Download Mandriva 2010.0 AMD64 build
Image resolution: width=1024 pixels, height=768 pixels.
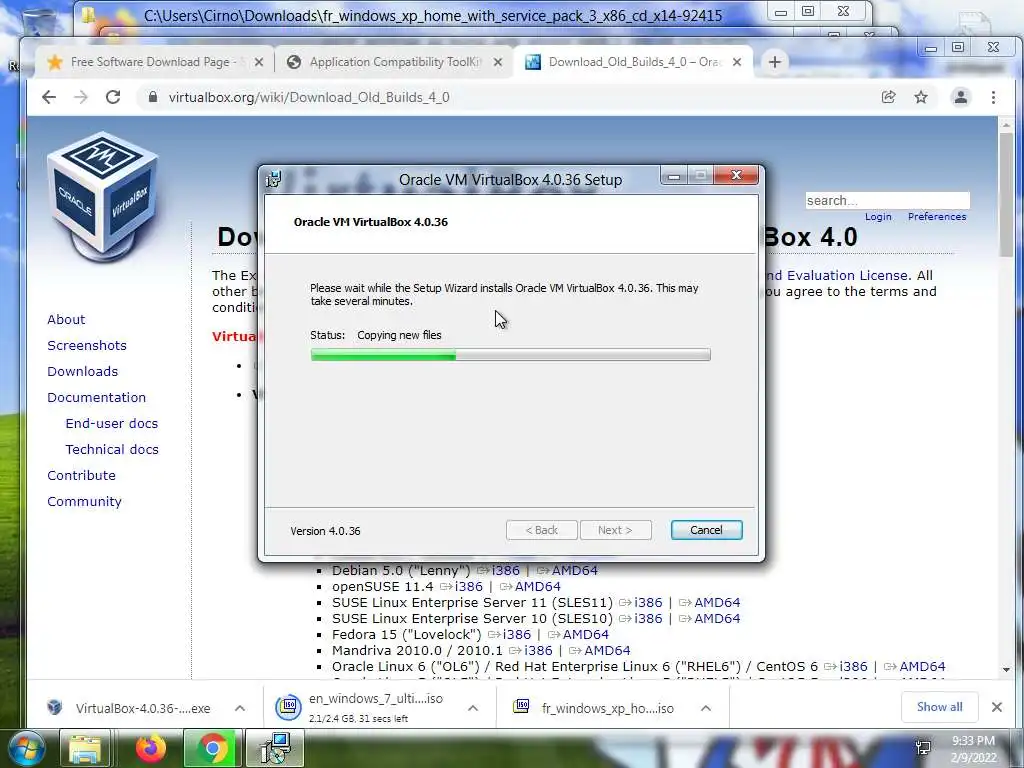(x=607, y=650)
